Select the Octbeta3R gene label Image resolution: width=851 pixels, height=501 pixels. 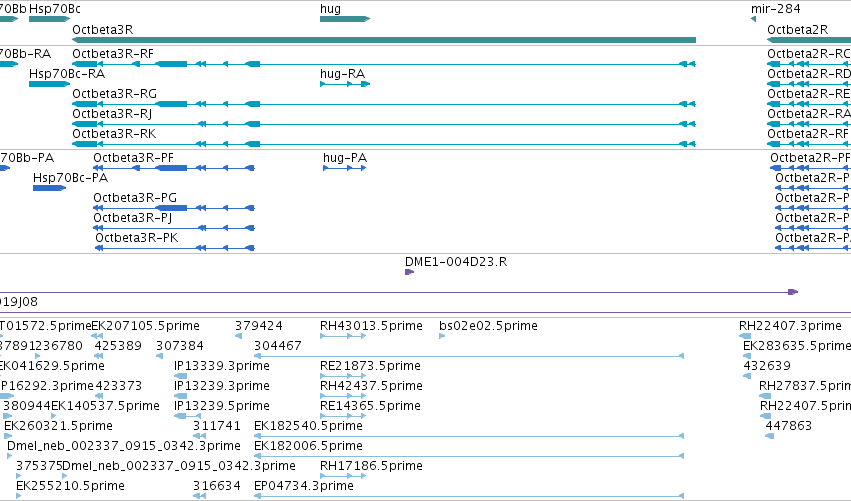click(103, 30)
